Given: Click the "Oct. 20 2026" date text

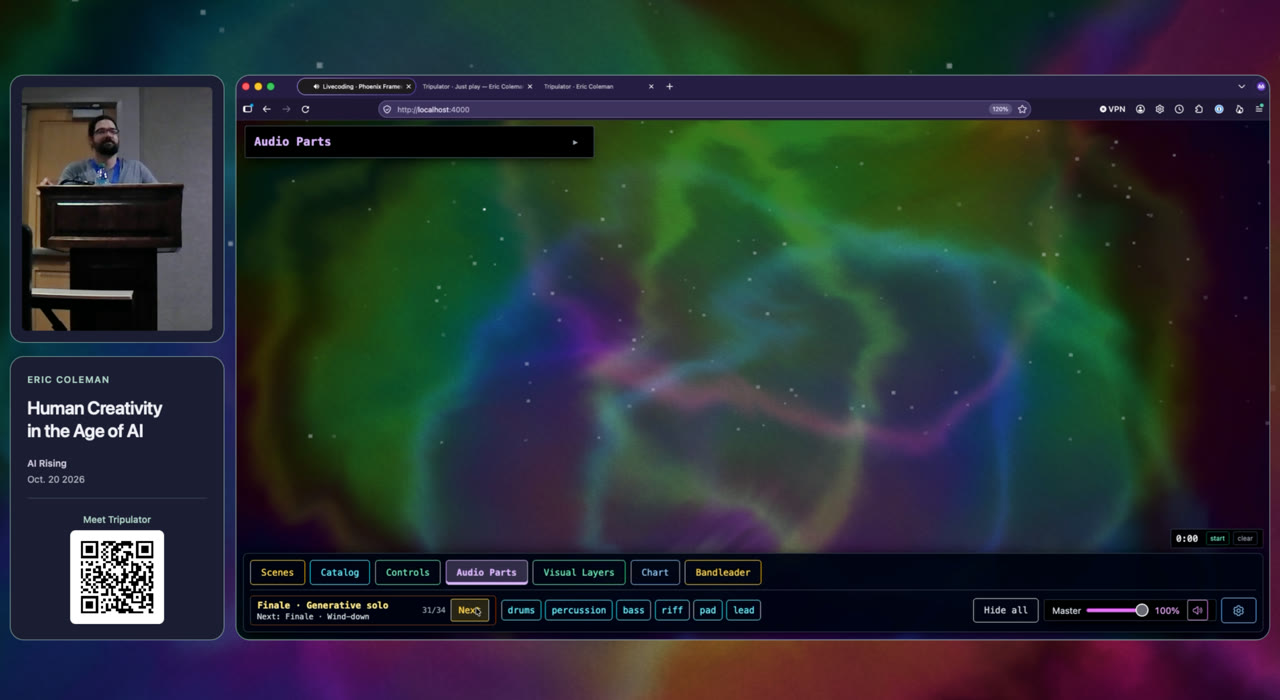Looking at the screenshot, I should [x=56, y=480].
